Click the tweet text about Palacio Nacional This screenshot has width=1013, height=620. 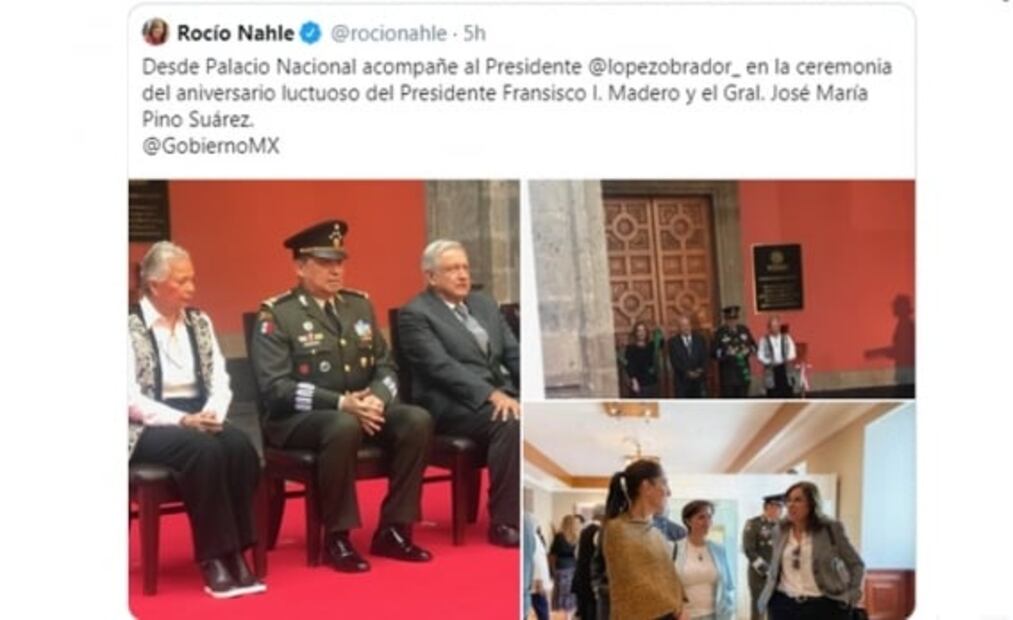pos(517,93)
